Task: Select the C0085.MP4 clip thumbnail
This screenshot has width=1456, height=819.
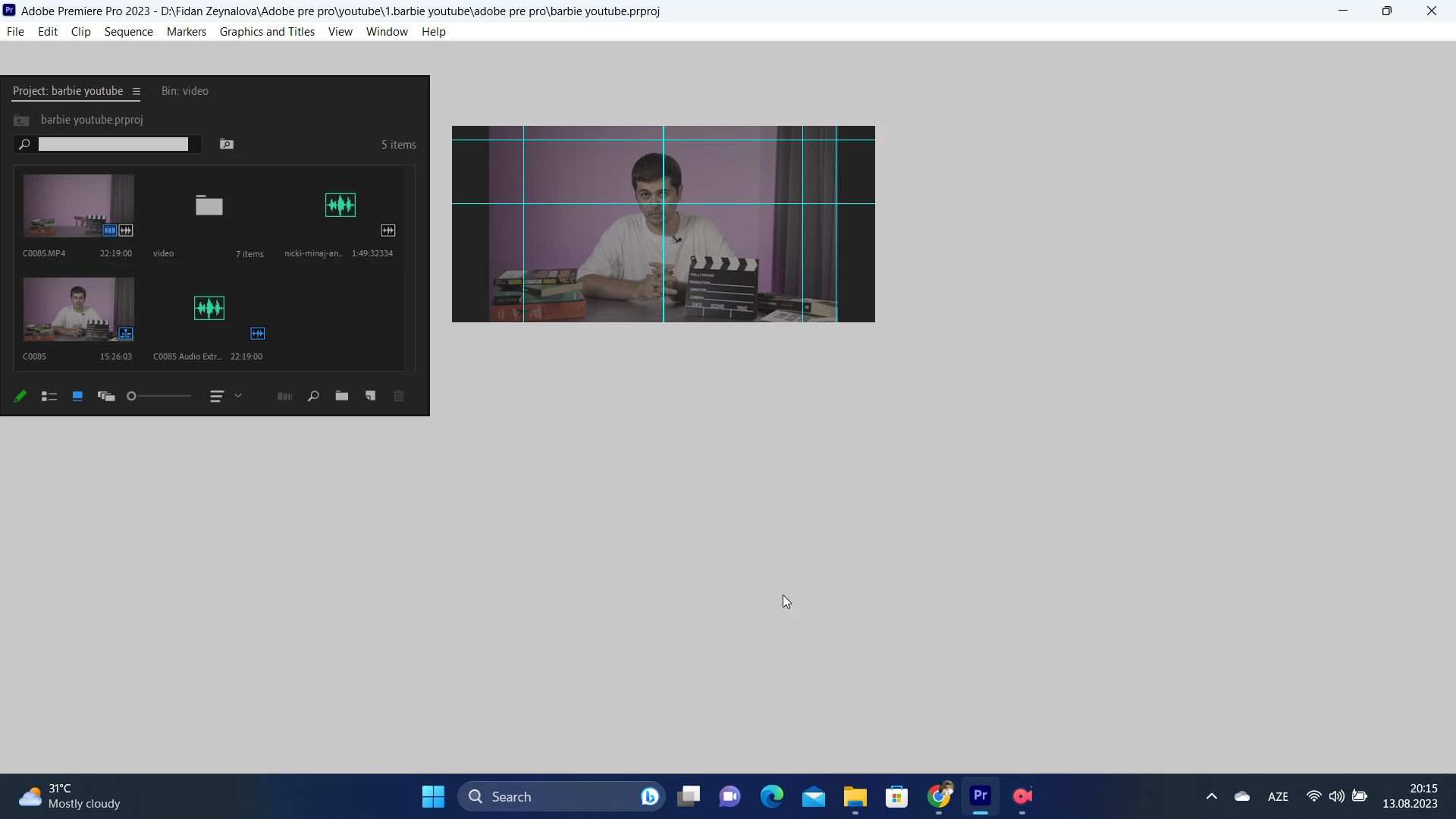Action: [78, 206]
